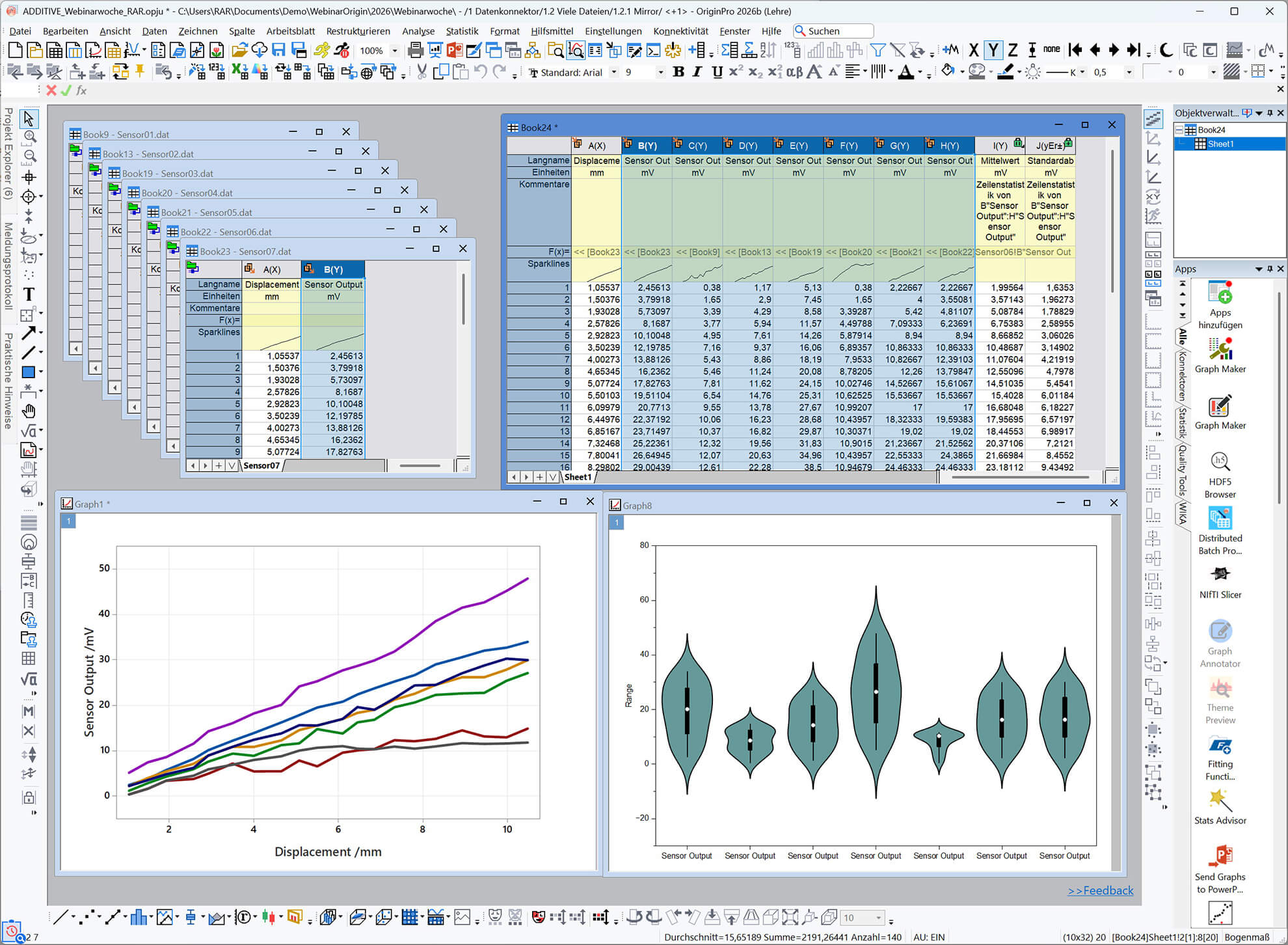Set column designation to Z
The height and width of the screenshot is (945, 1288).
tap(1012, 49)
